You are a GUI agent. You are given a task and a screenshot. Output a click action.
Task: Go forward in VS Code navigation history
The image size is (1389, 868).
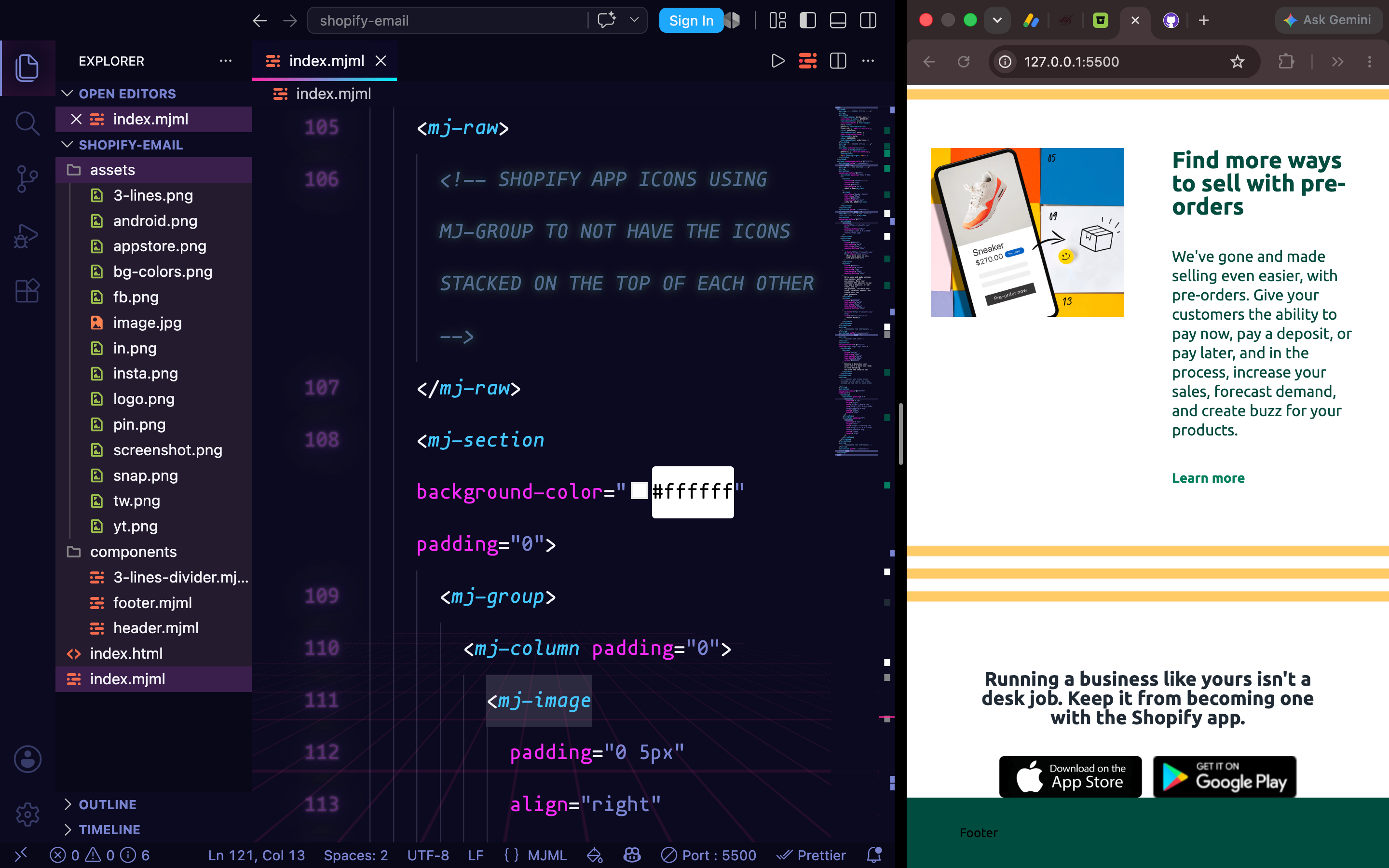290,21
